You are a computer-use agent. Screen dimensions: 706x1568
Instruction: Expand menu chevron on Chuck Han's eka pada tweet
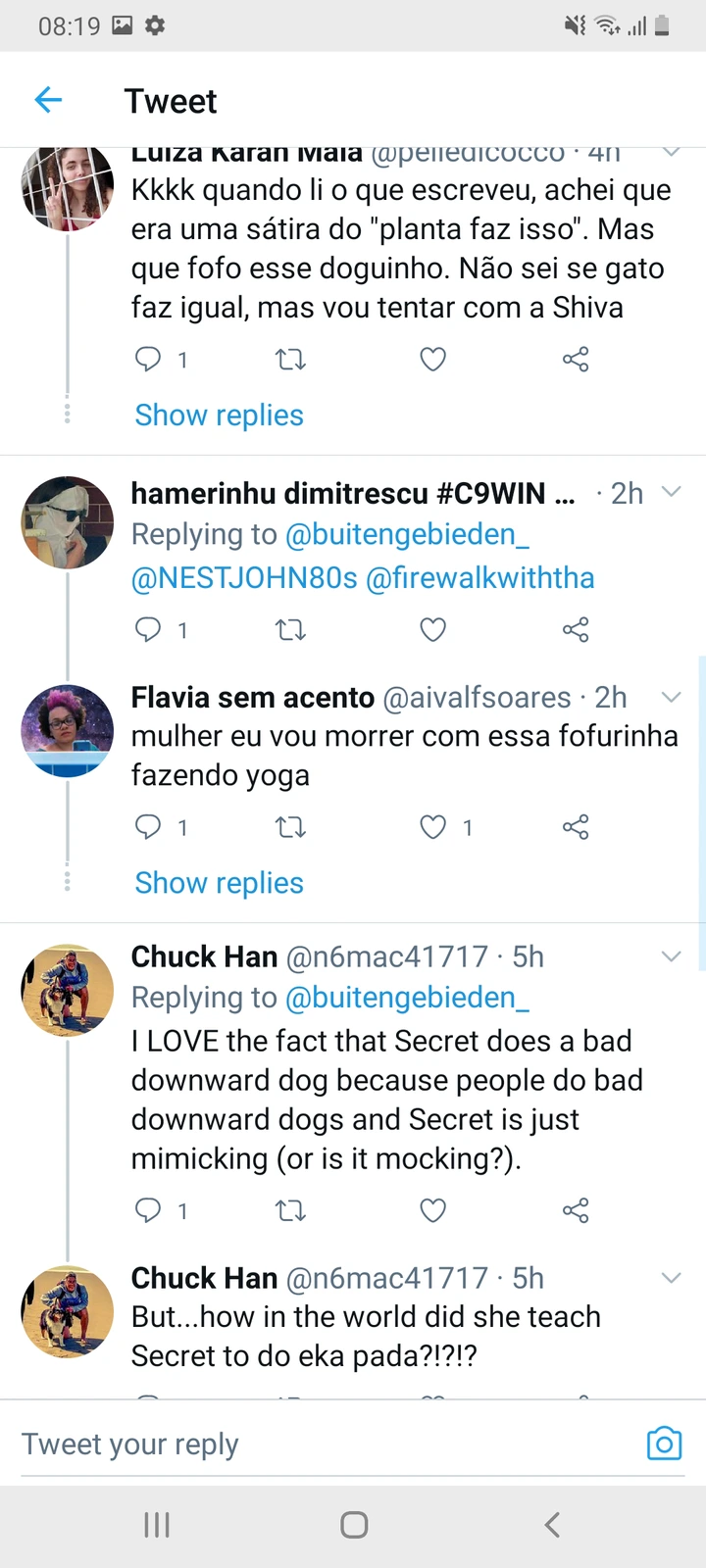tap(672, 1278)
